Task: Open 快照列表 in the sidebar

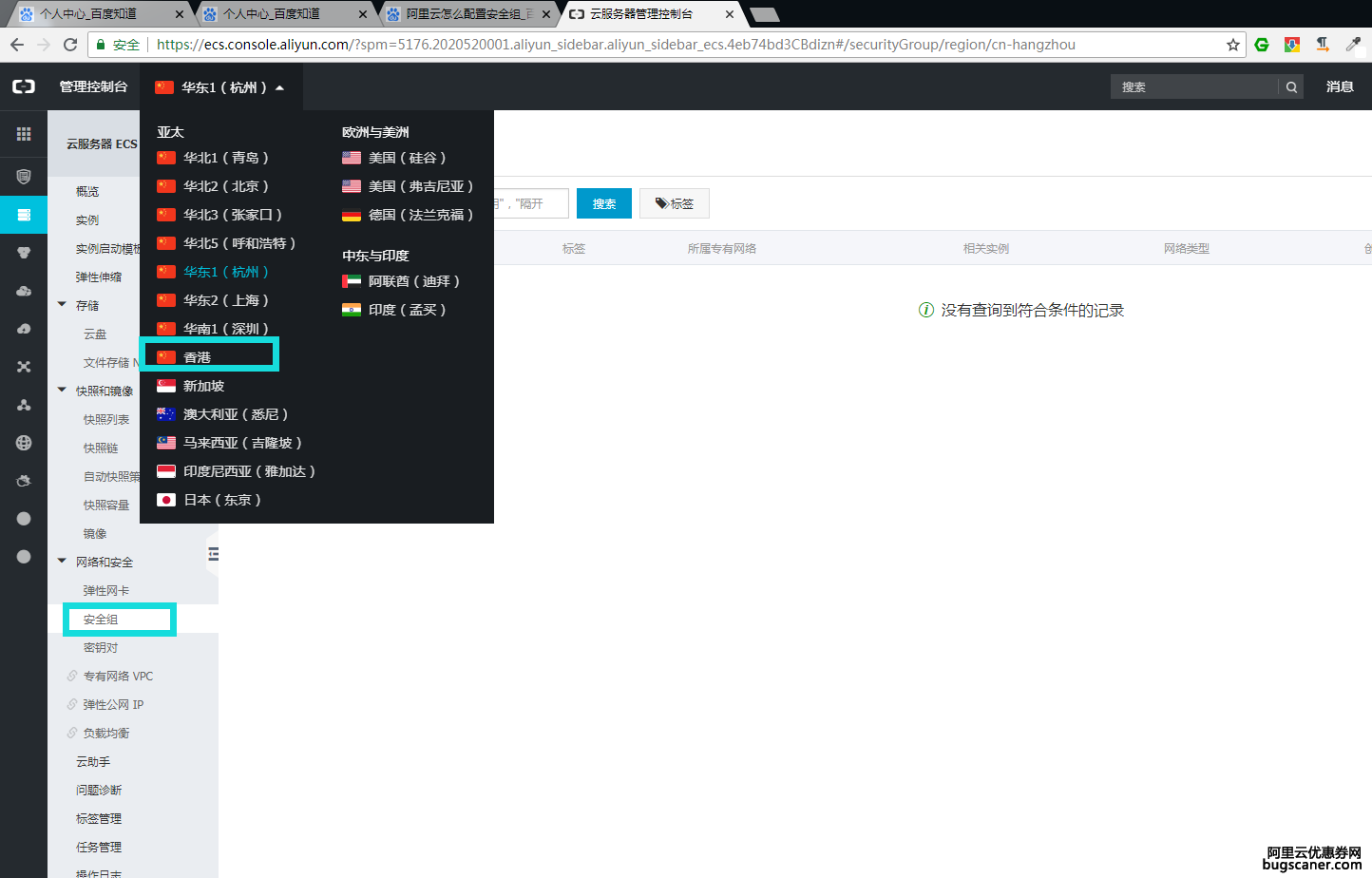Action: click(105, 419)
